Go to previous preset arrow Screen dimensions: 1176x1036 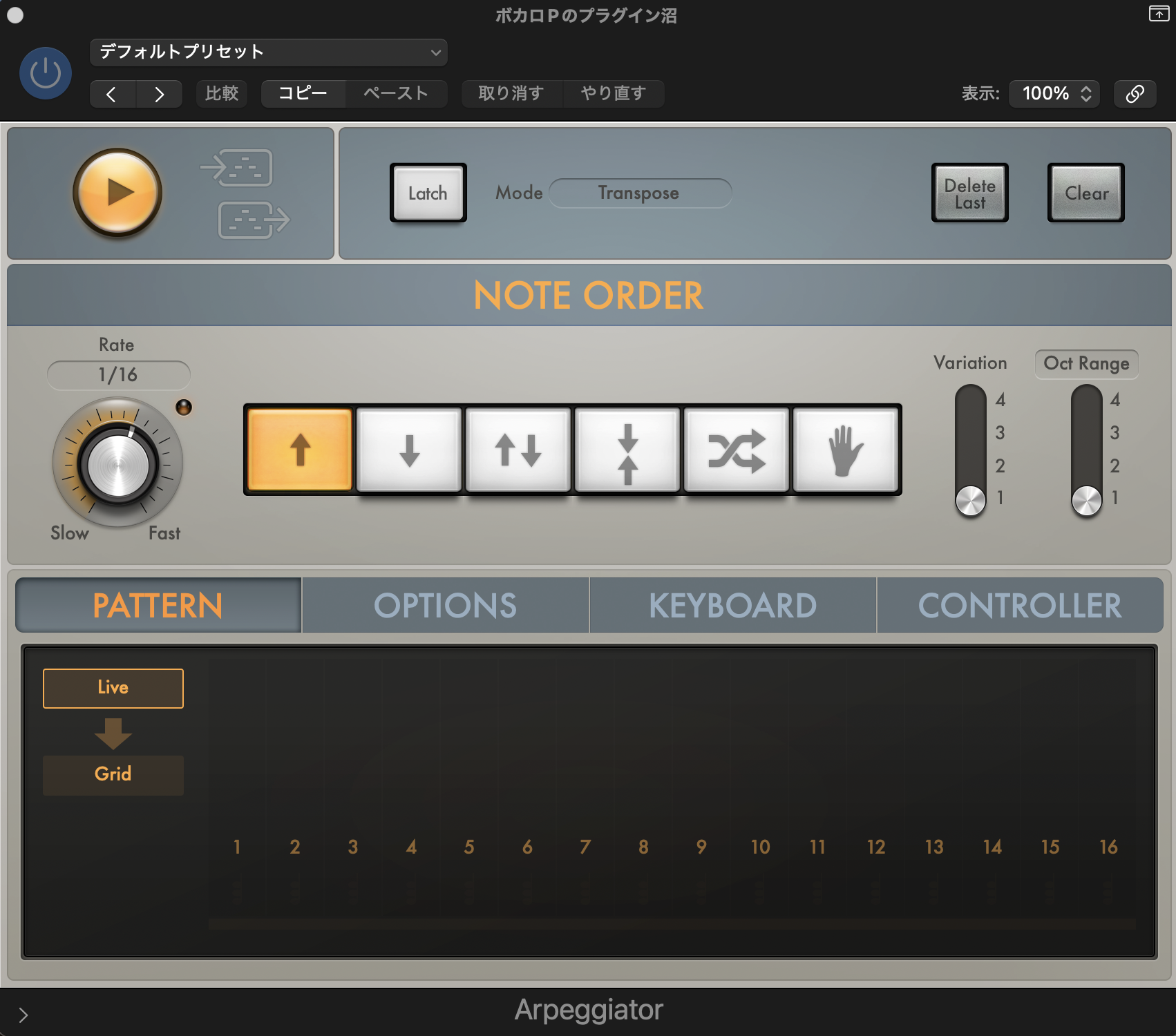(112, 94)
